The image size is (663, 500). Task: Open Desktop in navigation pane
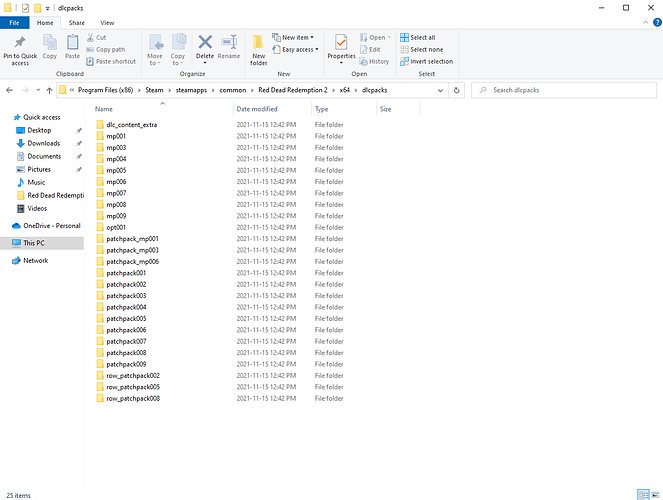click(39, 130)
